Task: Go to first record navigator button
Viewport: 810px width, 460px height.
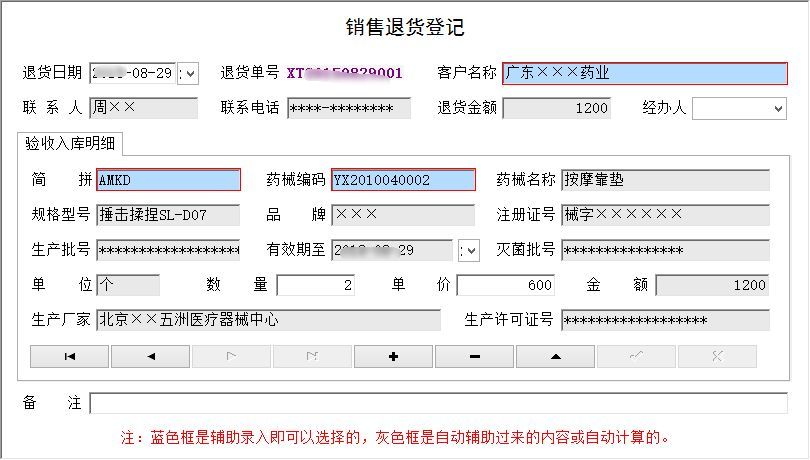Action: (x=69, y=357)
